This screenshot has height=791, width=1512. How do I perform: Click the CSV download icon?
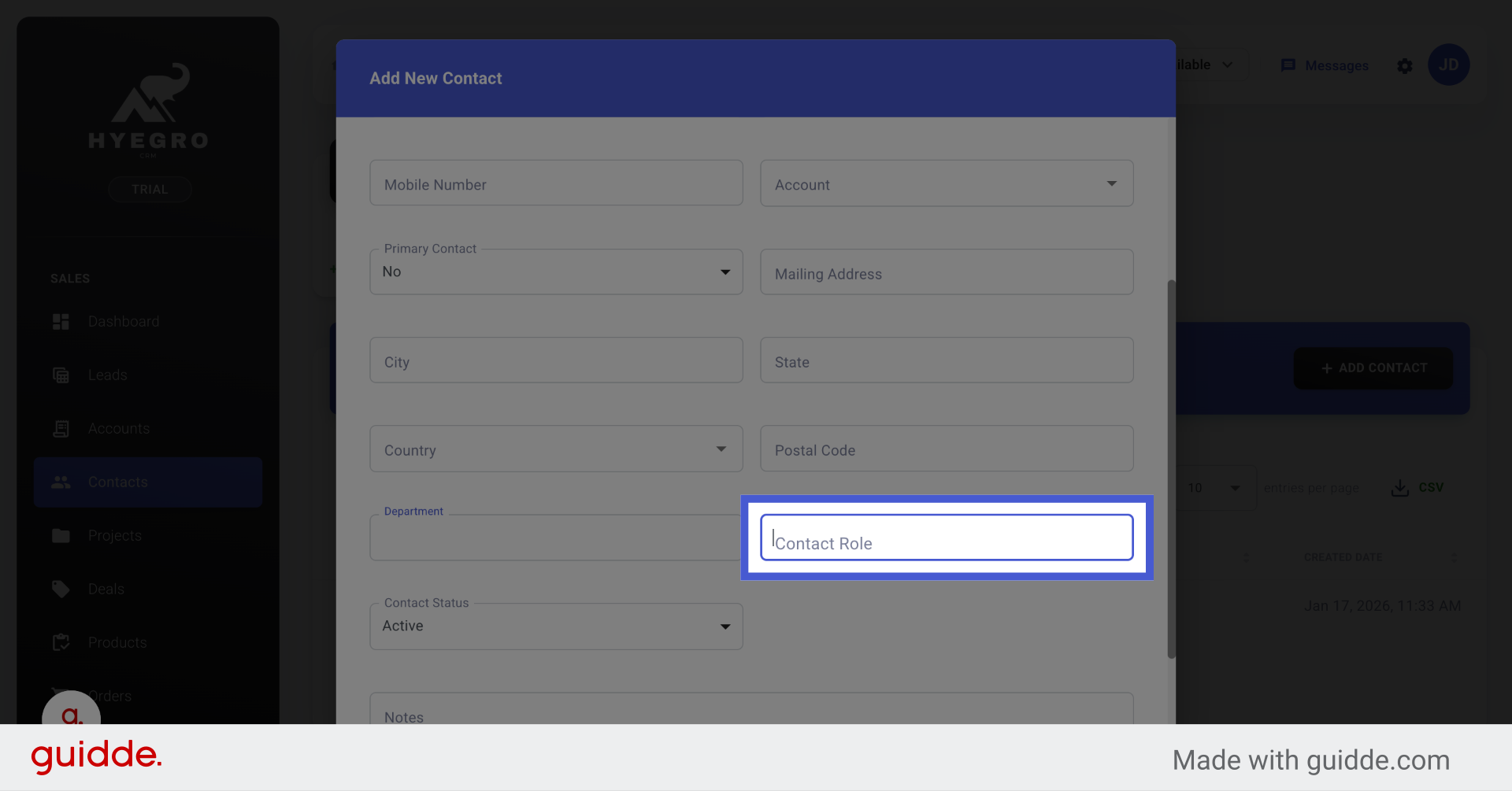pos(1399,487)
